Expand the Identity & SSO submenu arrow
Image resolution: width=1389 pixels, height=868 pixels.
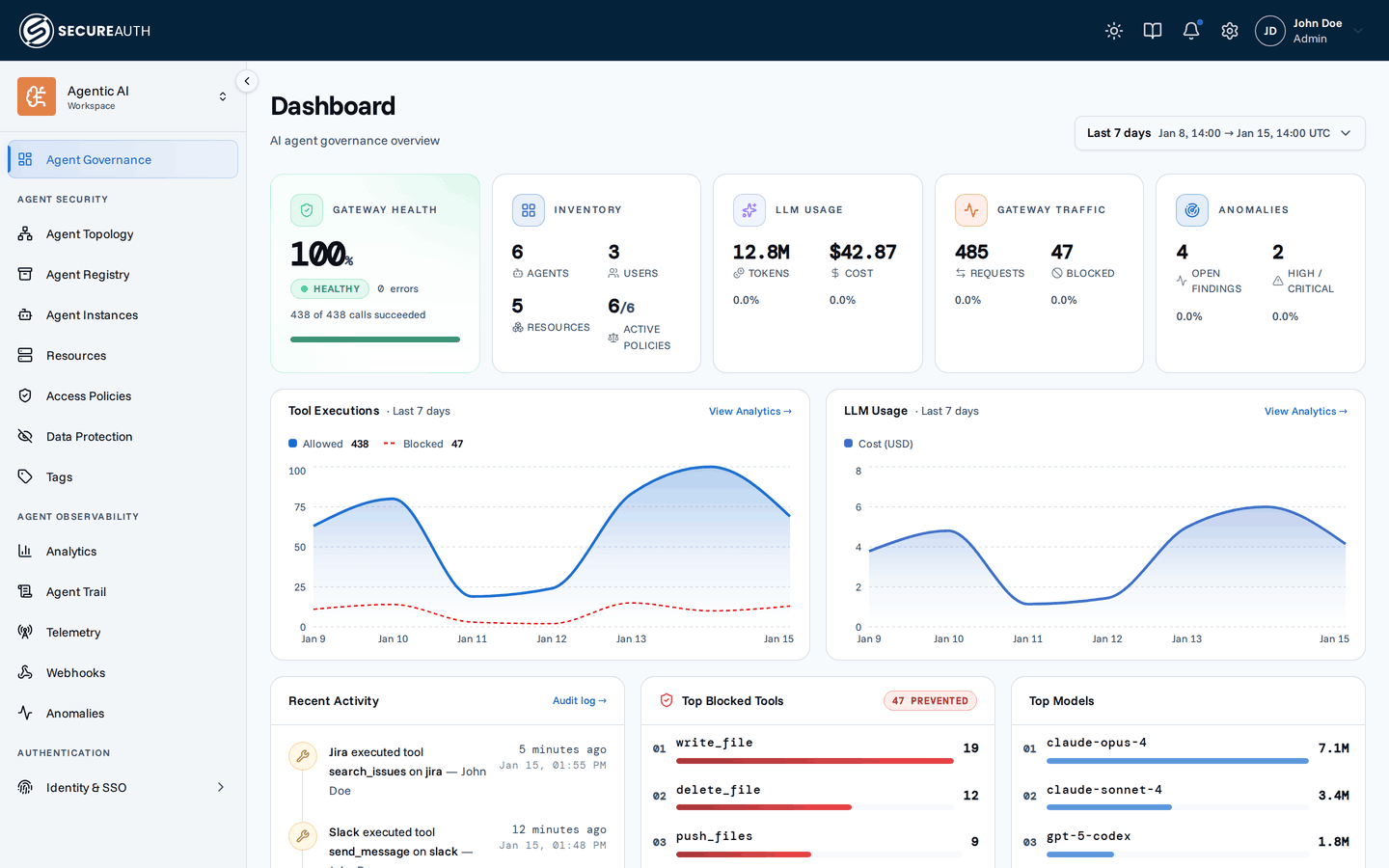click(x=221, y=787)
